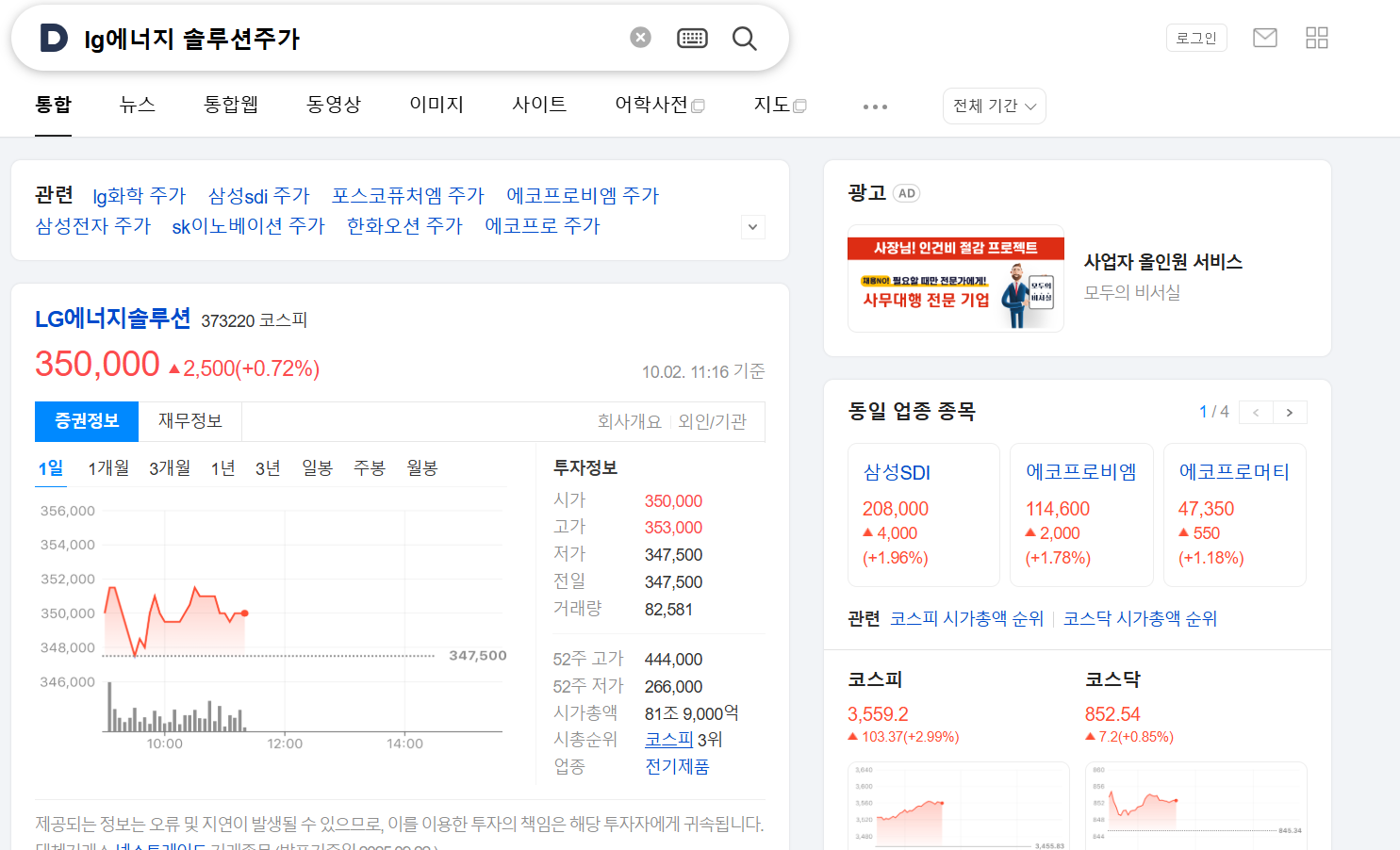Image resolution: width=1400 pixels, height=850 pixels.
Task: Switch to the 재무정보 tab
Action: [190, 421]
